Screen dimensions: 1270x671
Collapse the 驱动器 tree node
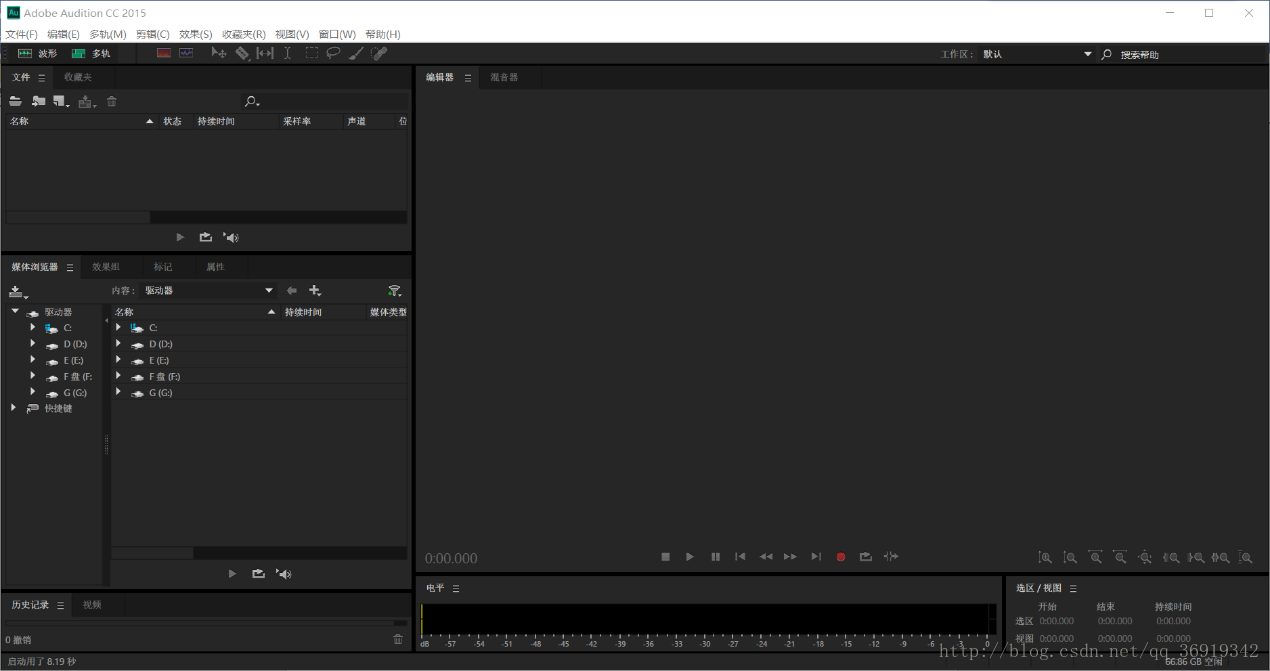coord(15,311)
